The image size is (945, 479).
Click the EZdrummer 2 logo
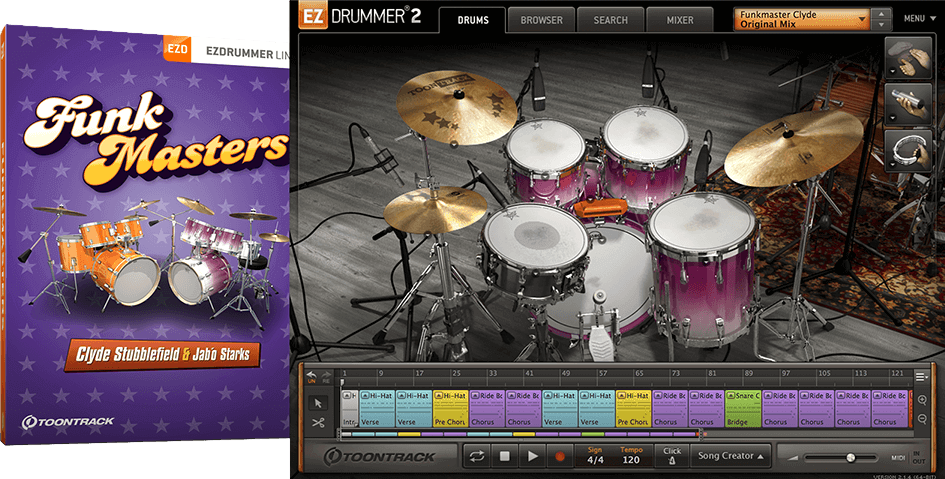pos(360,17)
